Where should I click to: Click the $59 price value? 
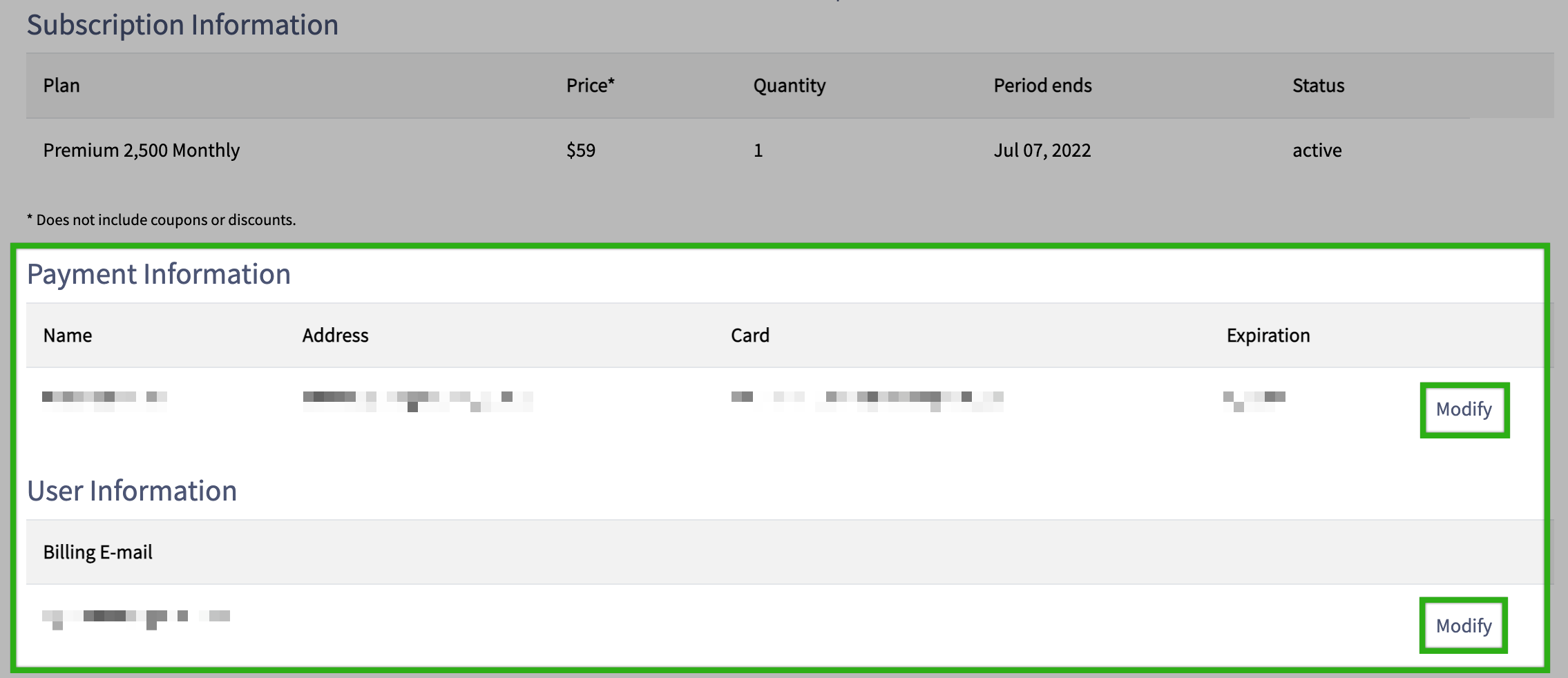point(581,150)
